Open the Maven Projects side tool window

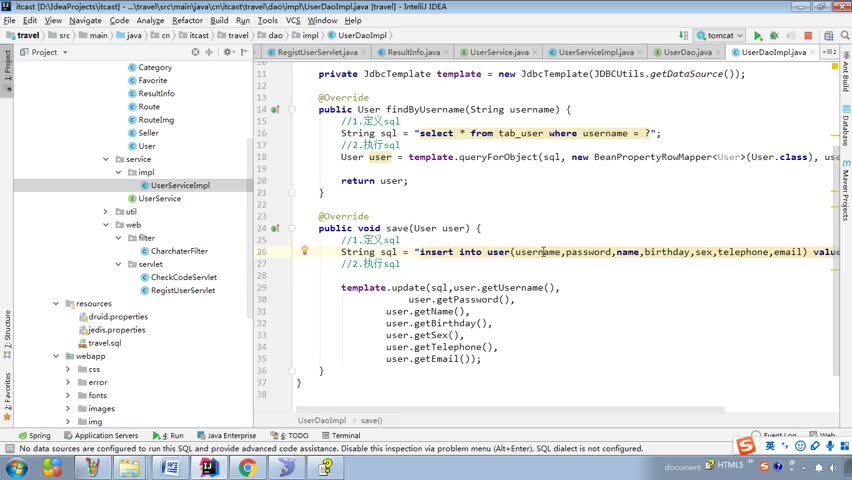(846, 190)
